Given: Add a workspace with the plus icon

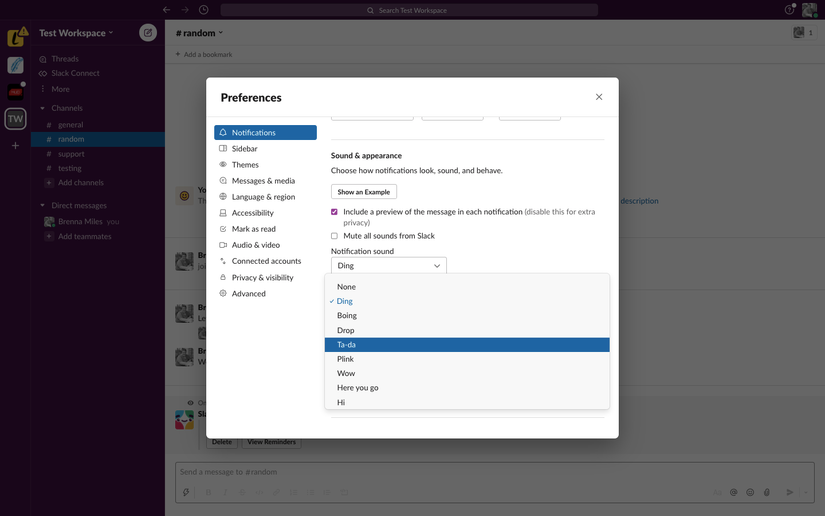Looking at the screenshot, I should pyautogui.click(x=16, y=146).
